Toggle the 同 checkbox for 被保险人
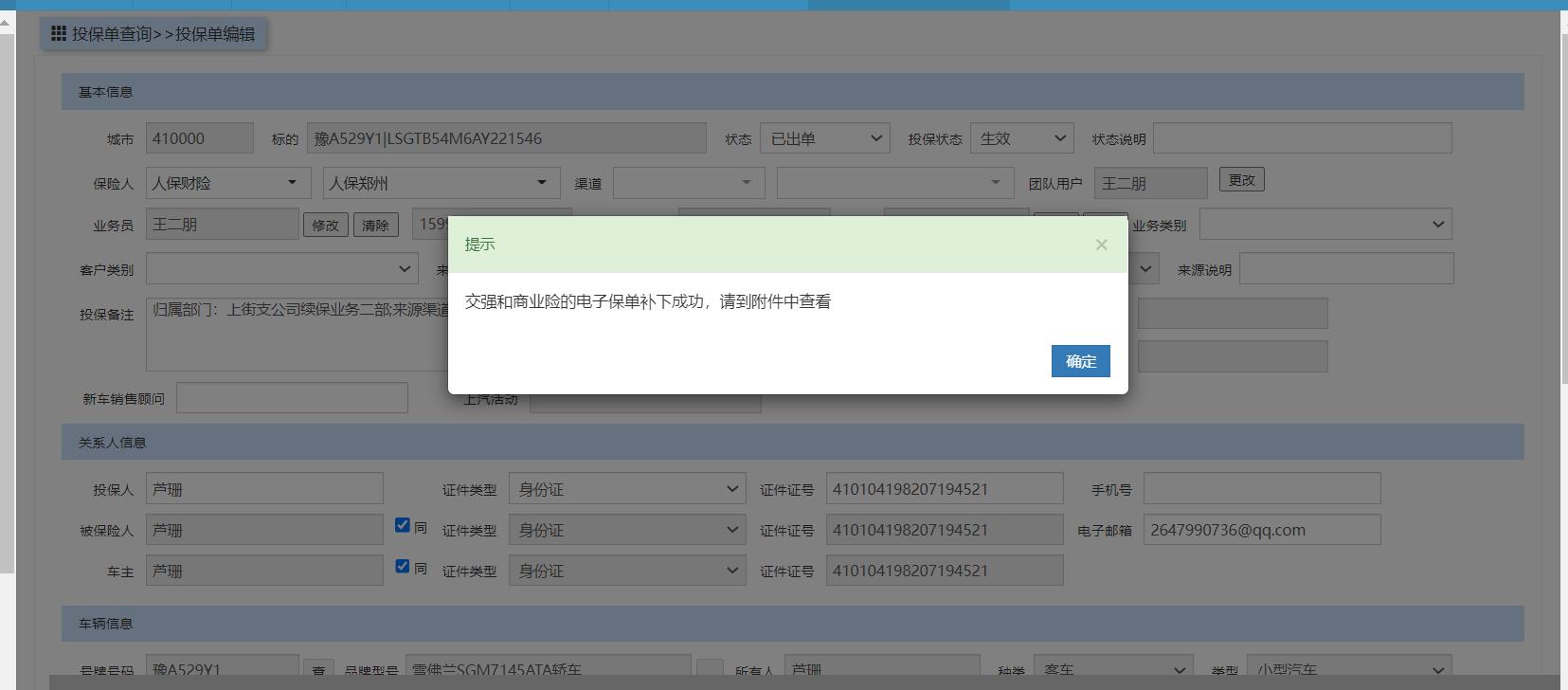Screen dimensions: 1568x690 (403, 525)
